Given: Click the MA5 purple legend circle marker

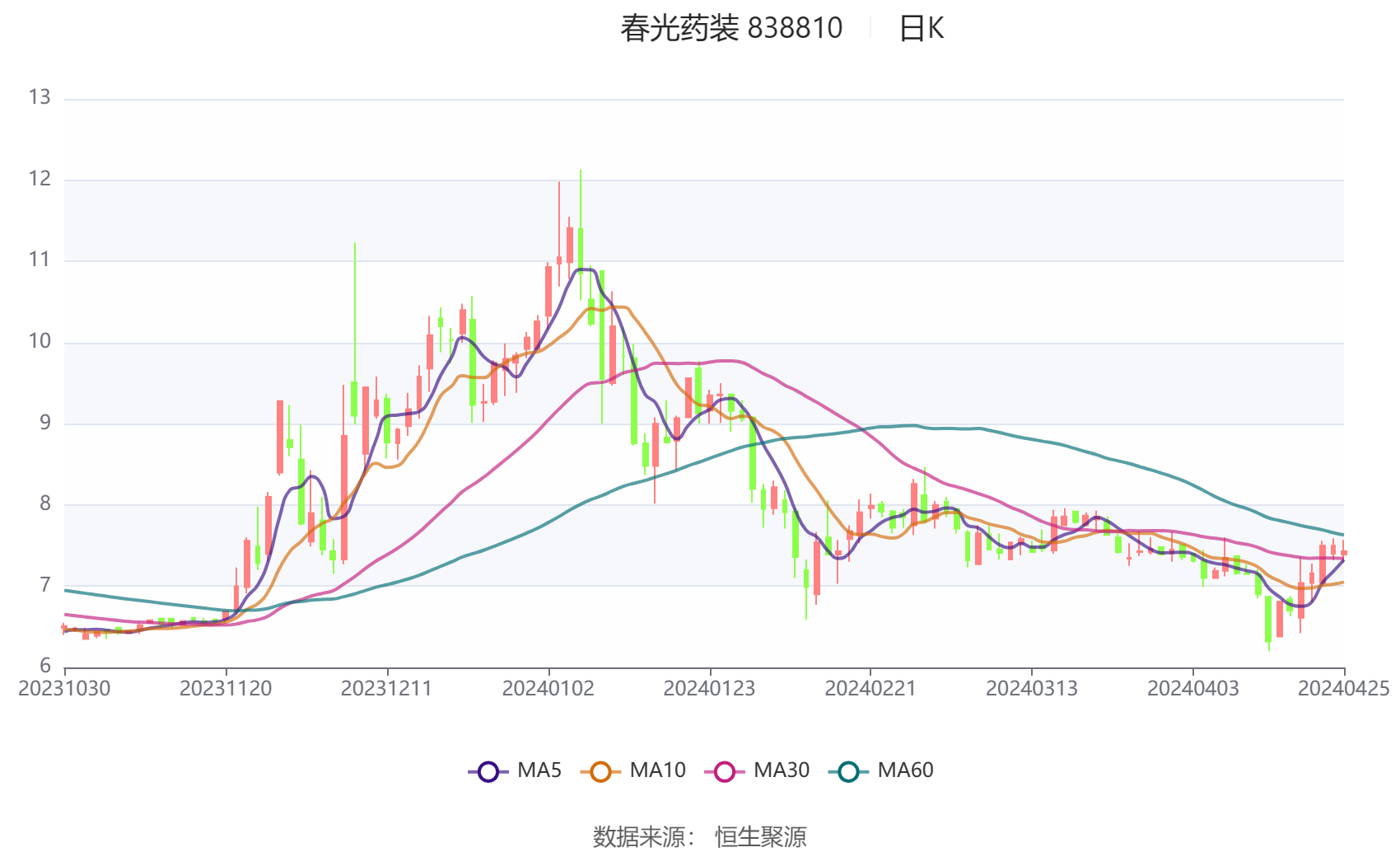Looking at the screenshot, I should pos(488,771).
